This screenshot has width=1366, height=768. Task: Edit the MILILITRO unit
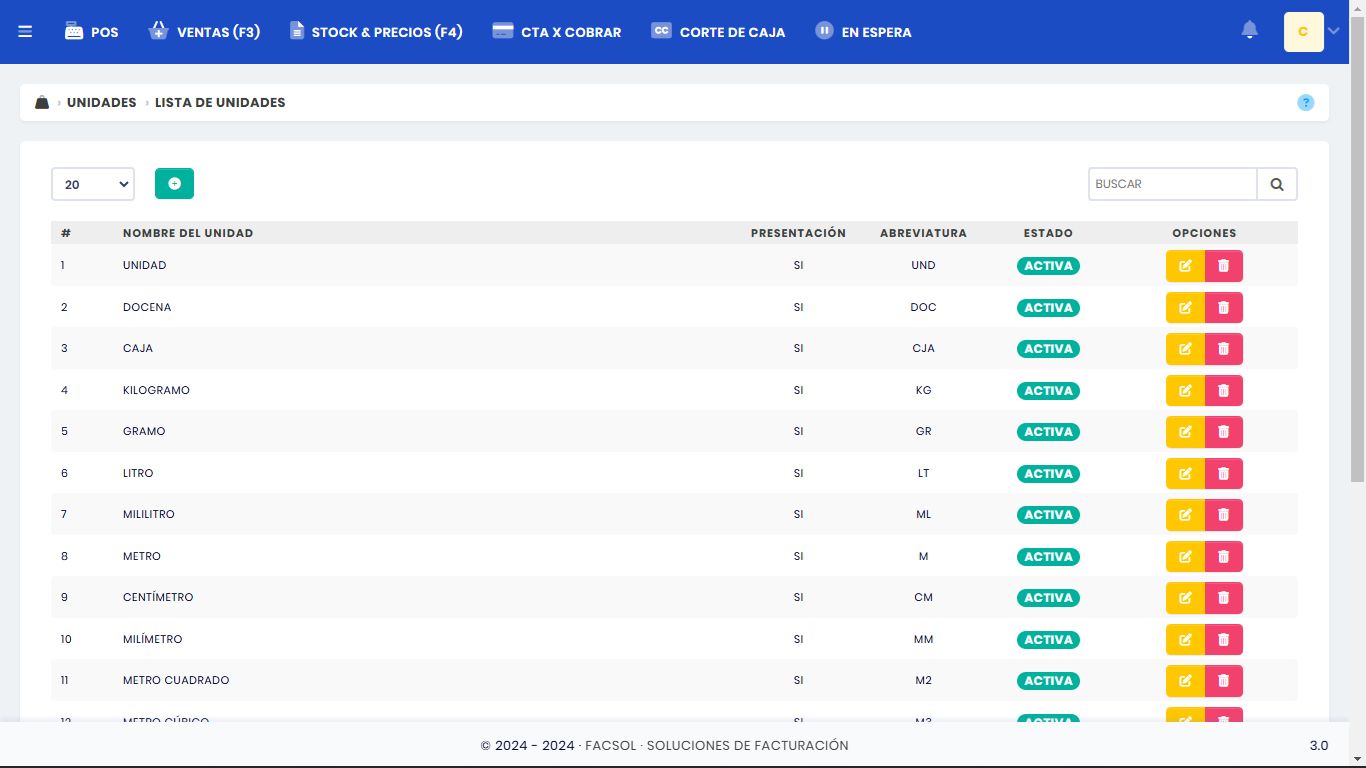(1185, 515)
